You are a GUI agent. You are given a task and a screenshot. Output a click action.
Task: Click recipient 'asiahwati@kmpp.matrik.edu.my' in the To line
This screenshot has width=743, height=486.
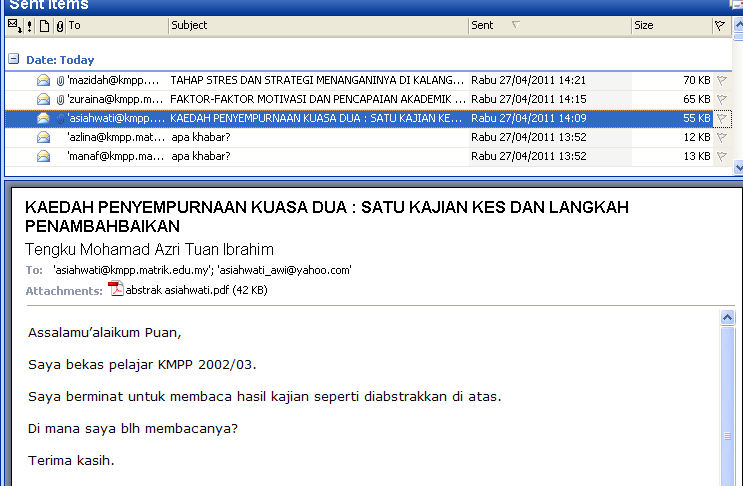[132, 270]
